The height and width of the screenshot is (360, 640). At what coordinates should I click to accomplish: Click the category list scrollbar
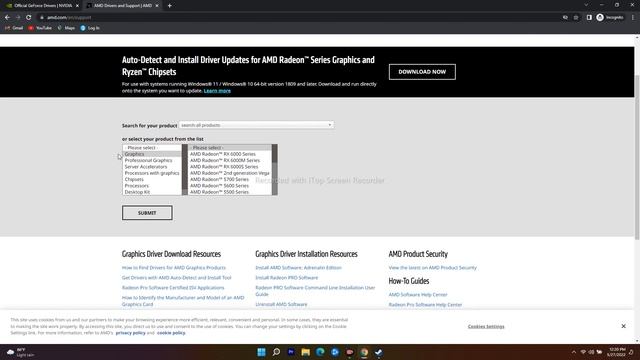184,169
